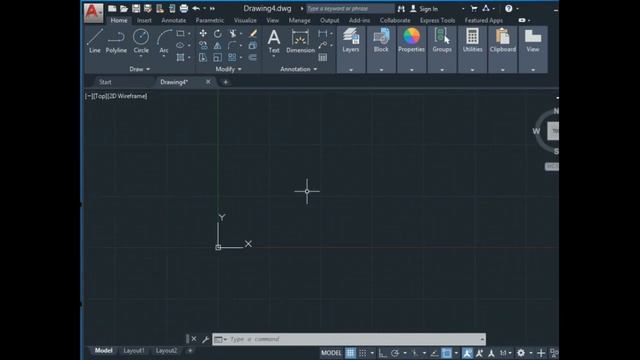Toggle MODEL space button in status bar

331,353
